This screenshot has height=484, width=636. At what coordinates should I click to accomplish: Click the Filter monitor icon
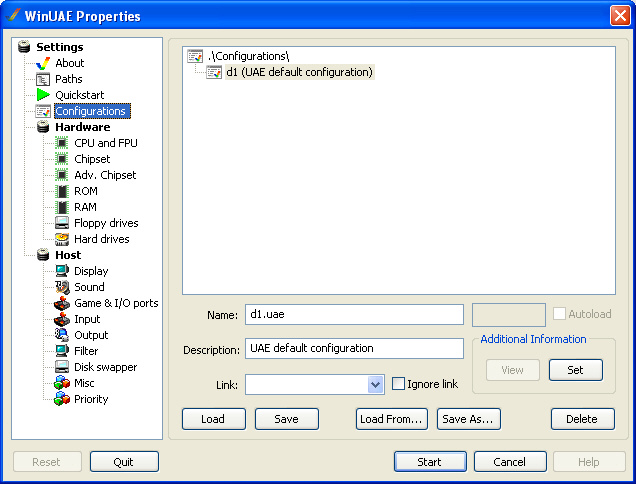62,351
